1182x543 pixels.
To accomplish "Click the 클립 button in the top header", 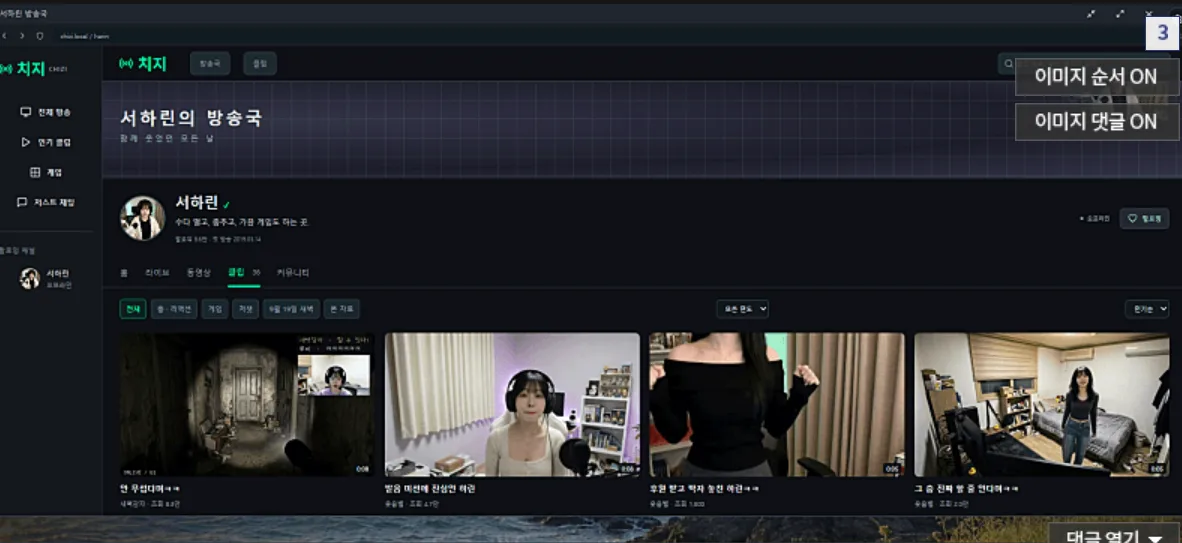I will (x=260, y=64).
